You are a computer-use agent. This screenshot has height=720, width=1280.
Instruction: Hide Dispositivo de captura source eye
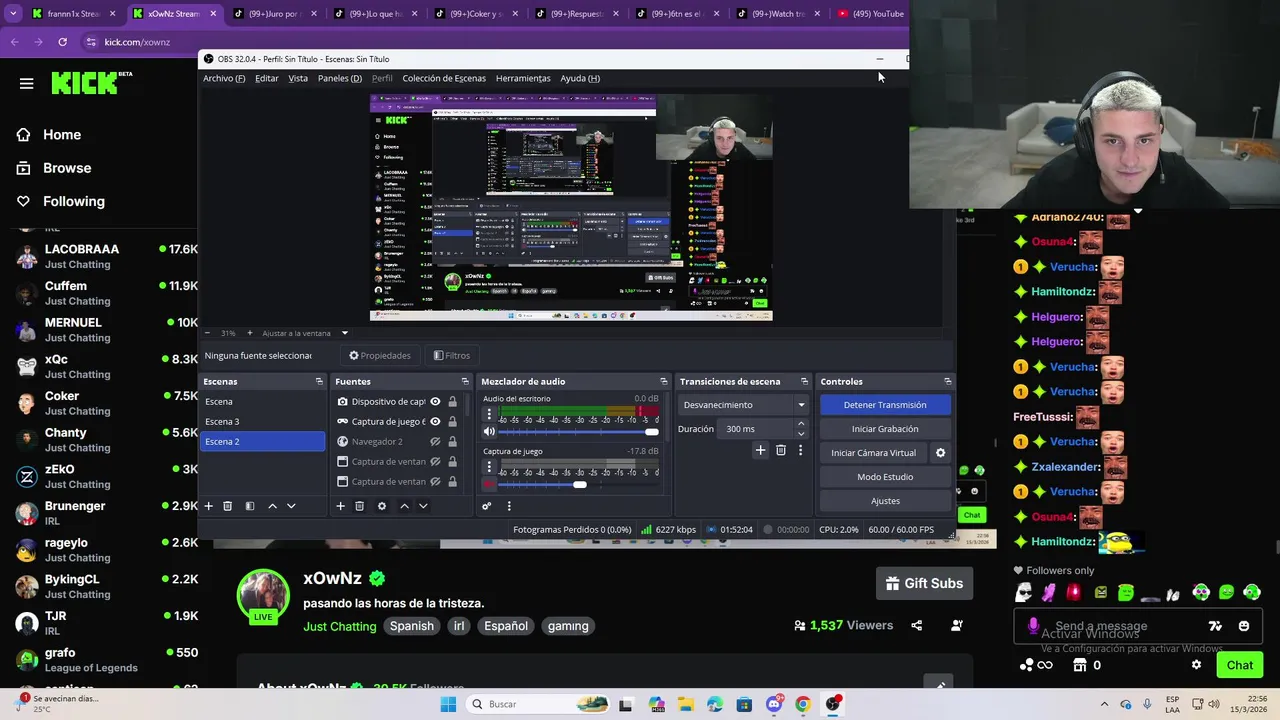[x=435, y=402]
